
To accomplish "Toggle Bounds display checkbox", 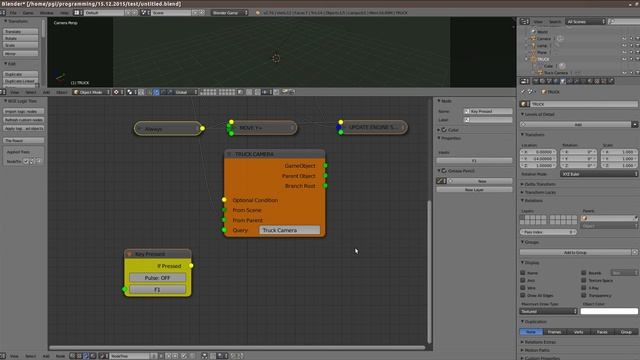I will point(584,273).
